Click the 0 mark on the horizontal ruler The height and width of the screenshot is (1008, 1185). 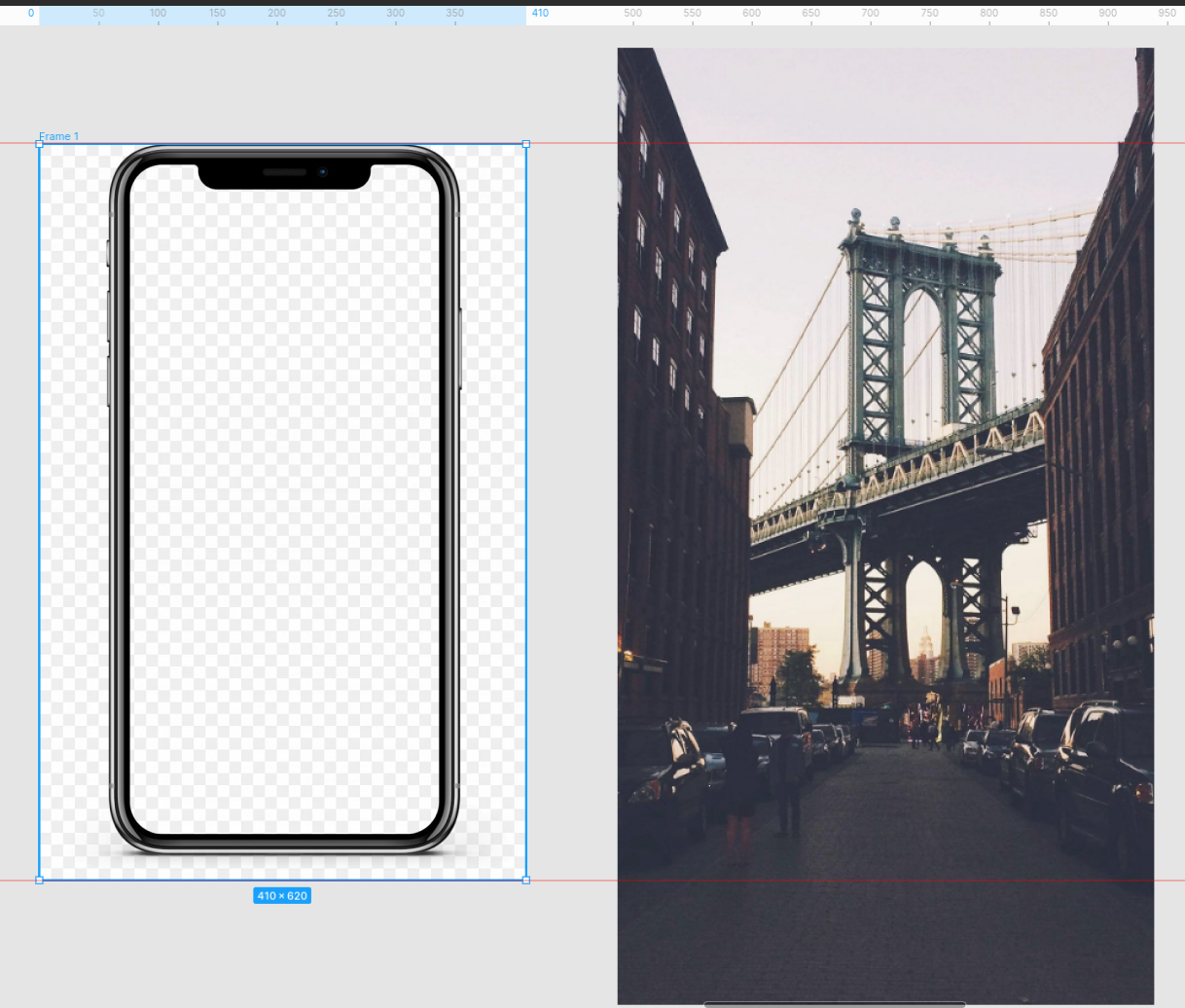coord(29,13)
